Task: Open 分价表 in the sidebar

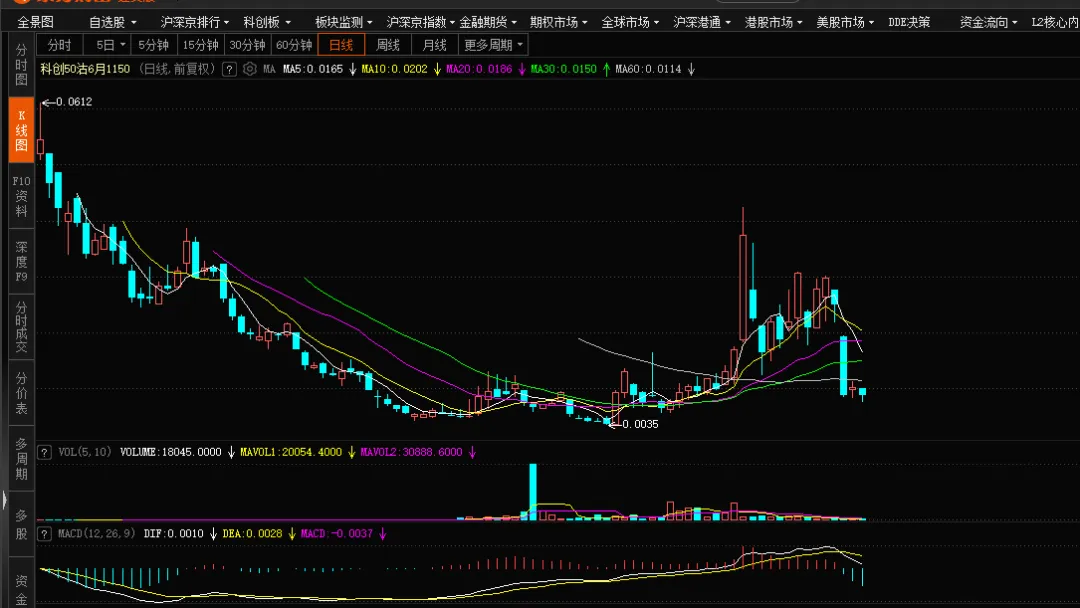Action: point(21,392)
